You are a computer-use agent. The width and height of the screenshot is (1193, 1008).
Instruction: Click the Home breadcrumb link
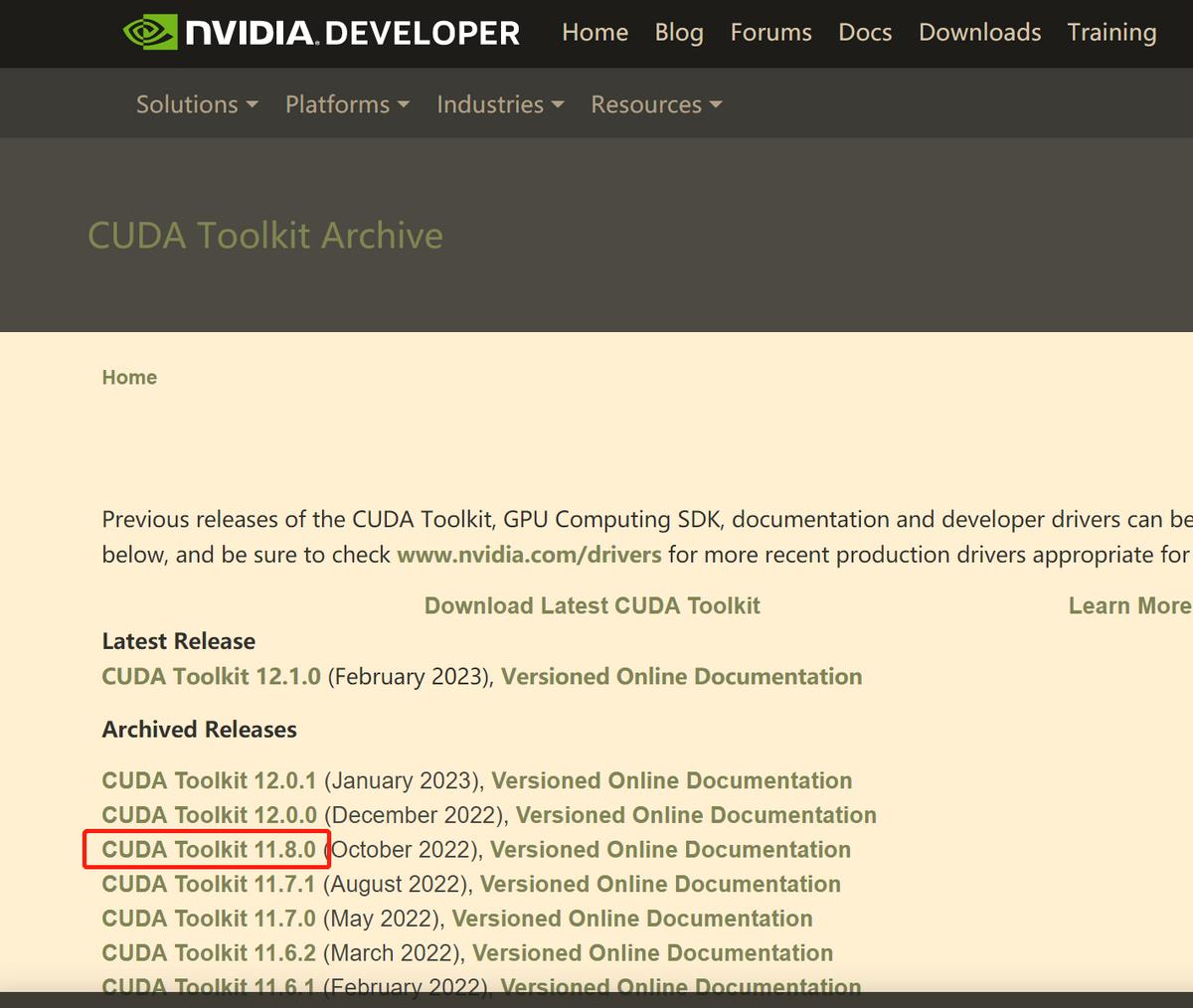pos(129,377)
